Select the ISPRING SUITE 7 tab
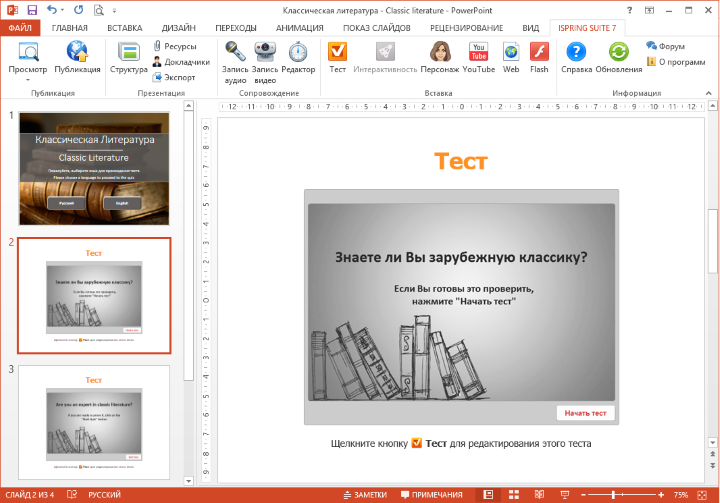The image size is (720, 503). (587, 28)
